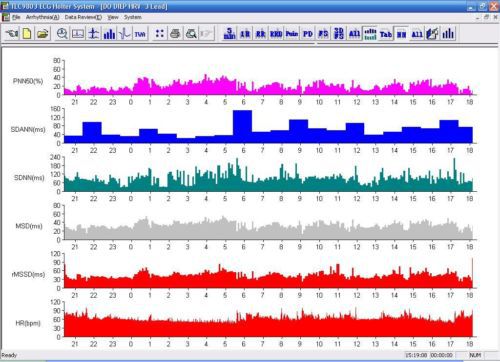Click the ECG waveform toolbar icon
The image size is (500, 362).
[124, 34]
